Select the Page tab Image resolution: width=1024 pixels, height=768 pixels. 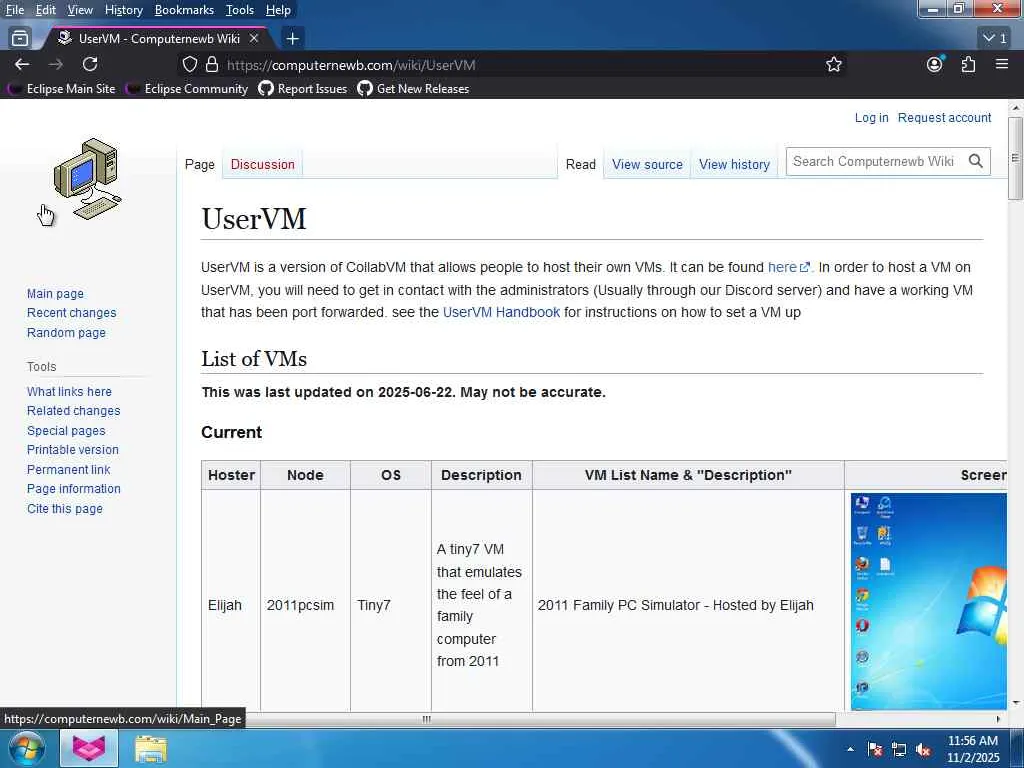(200, 165)
